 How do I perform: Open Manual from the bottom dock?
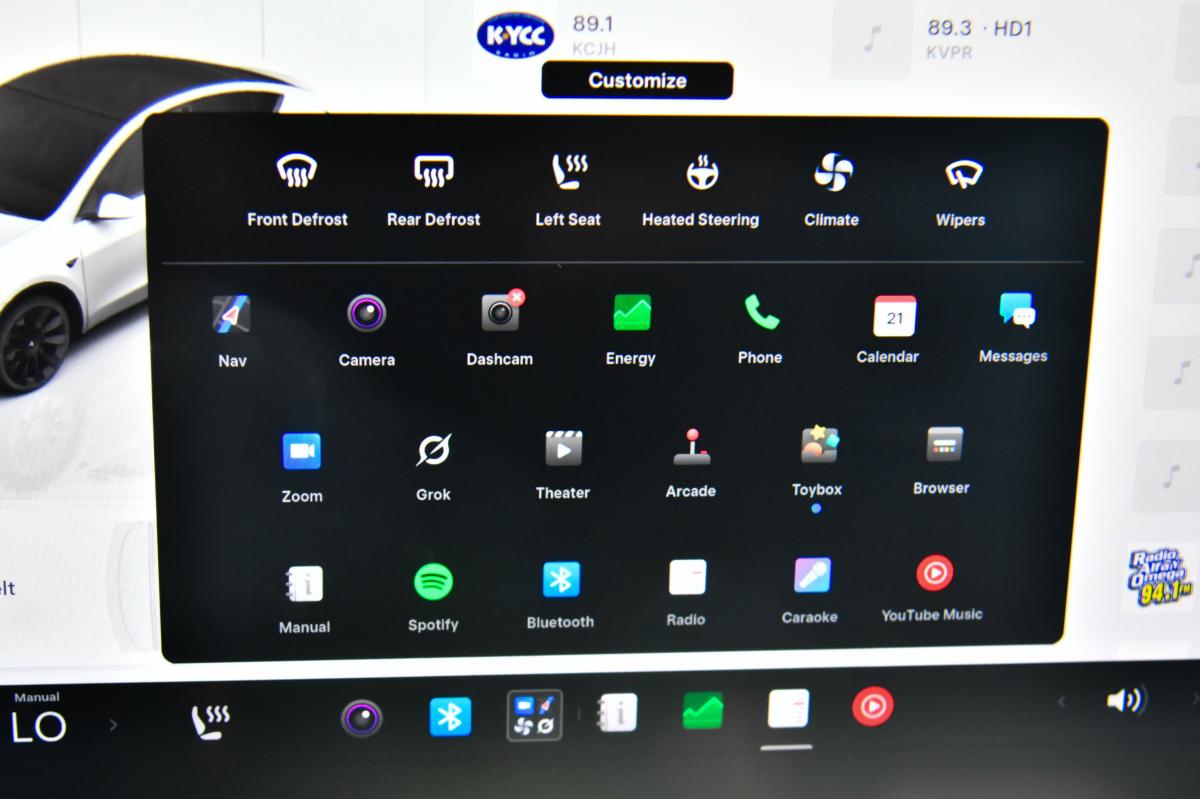(x=617, y=713)
